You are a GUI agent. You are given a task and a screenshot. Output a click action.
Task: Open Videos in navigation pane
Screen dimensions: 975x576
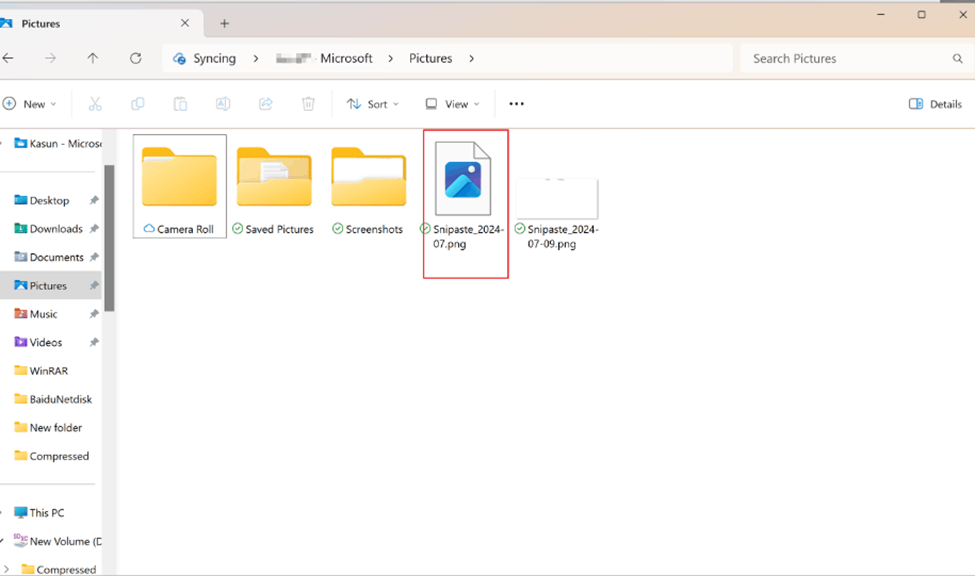38,342
